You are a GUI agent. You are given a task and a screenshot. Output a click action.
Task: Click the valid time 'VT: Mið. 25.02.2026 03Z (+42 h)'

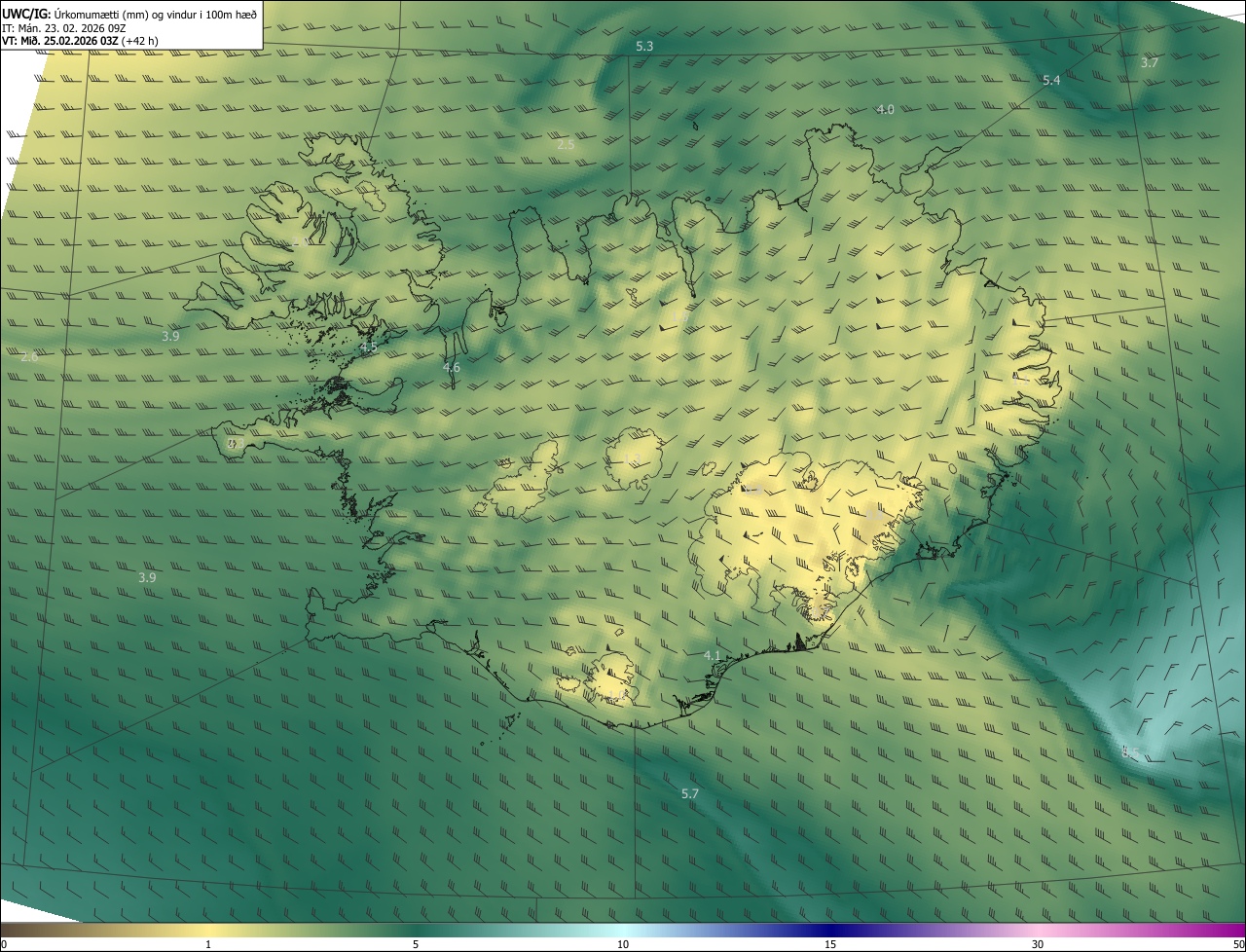tap(80, 40)
